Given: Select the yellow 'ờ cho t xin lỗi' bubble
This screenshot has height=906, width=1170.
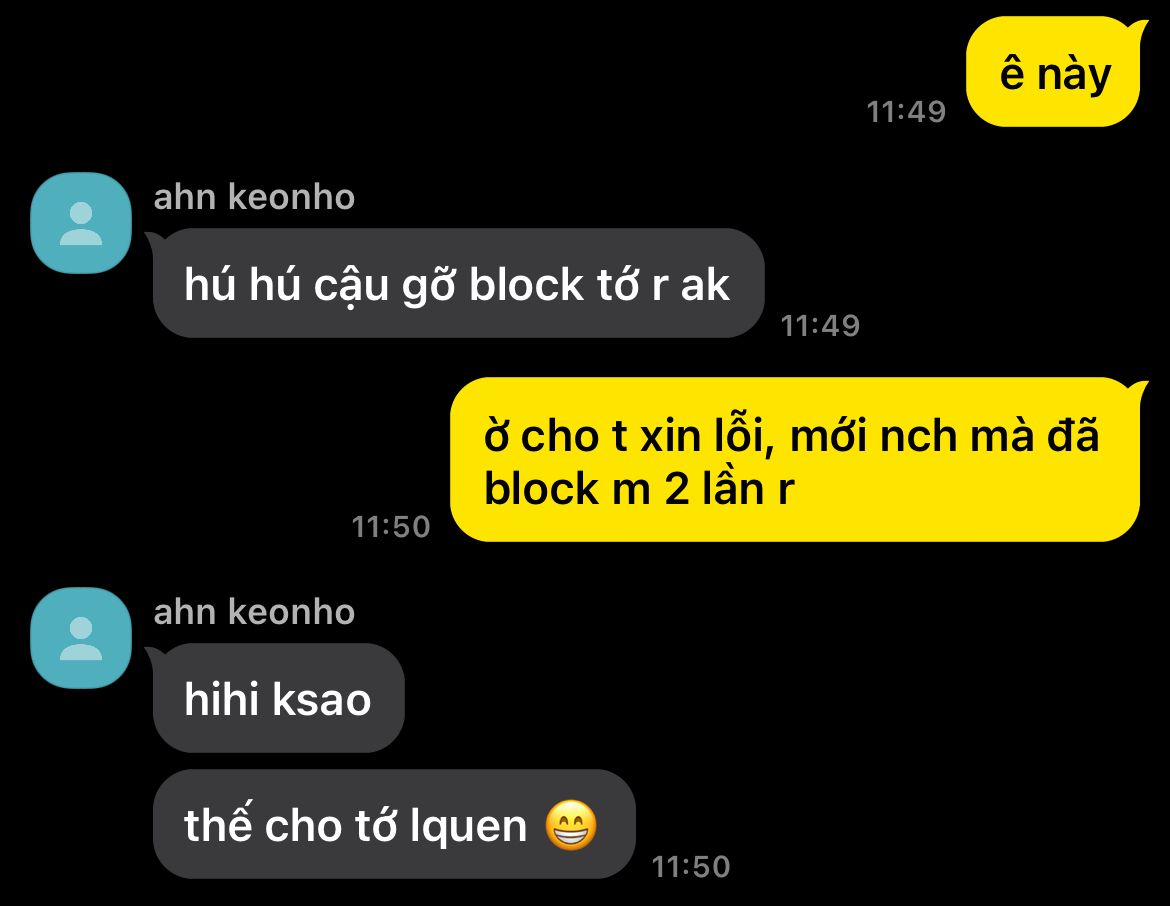Looking at the screenshot, I should tap(798, 460).
